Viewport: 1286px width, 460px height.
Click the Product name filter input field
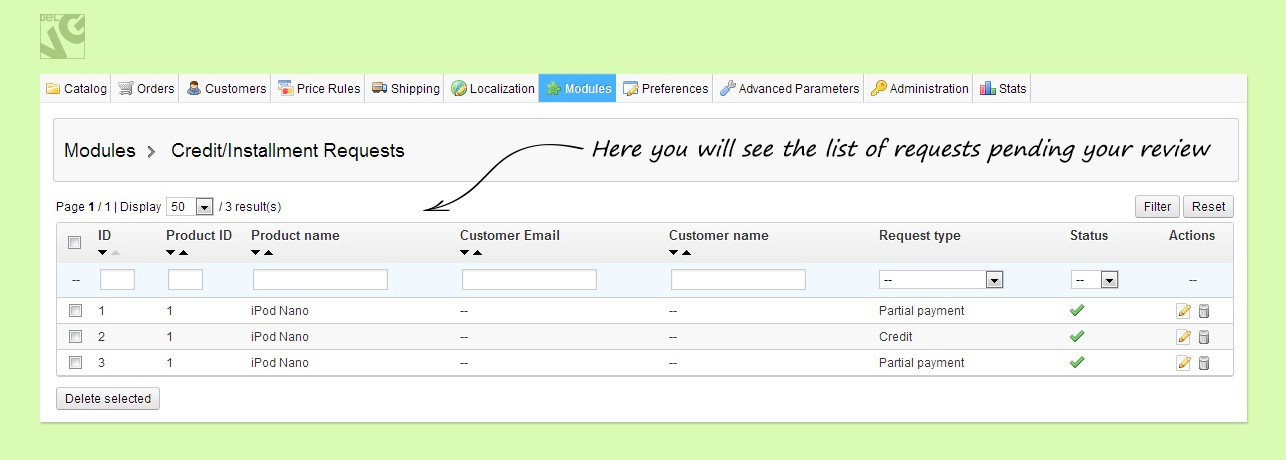coord(320,280)
